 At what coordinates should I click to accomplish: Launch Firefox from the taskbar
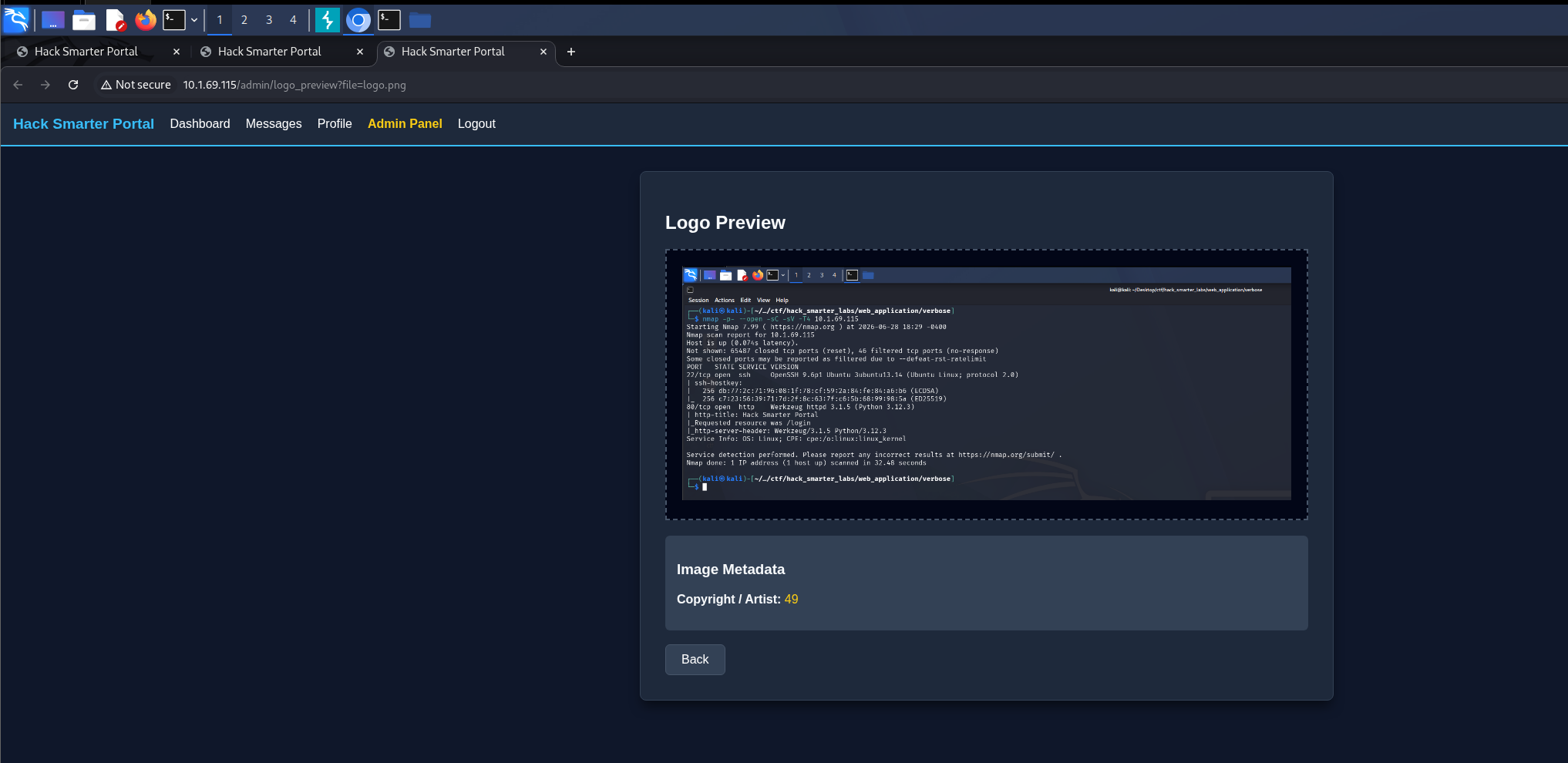(x=146, y=20)
